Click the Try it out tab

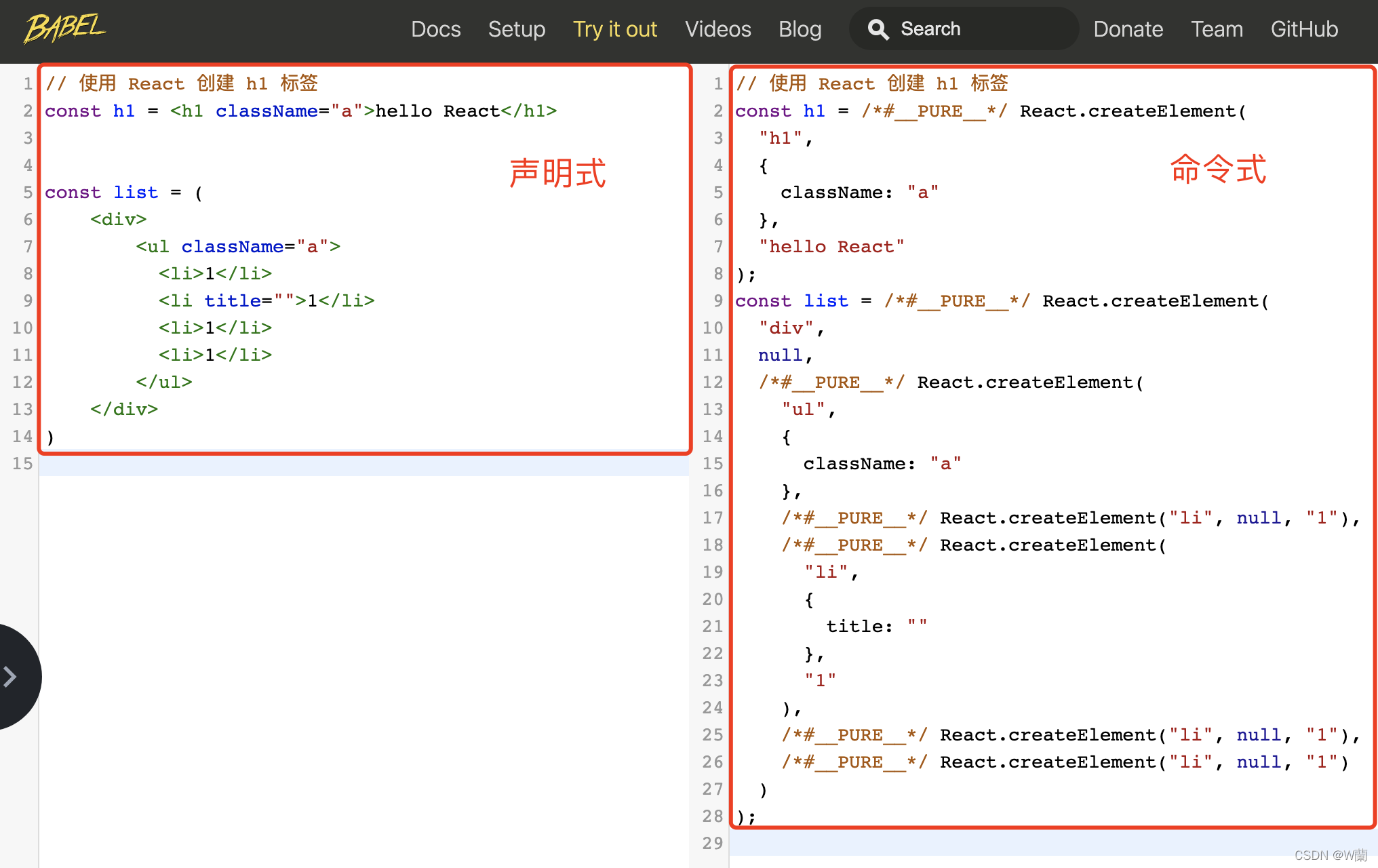point(614,28)
